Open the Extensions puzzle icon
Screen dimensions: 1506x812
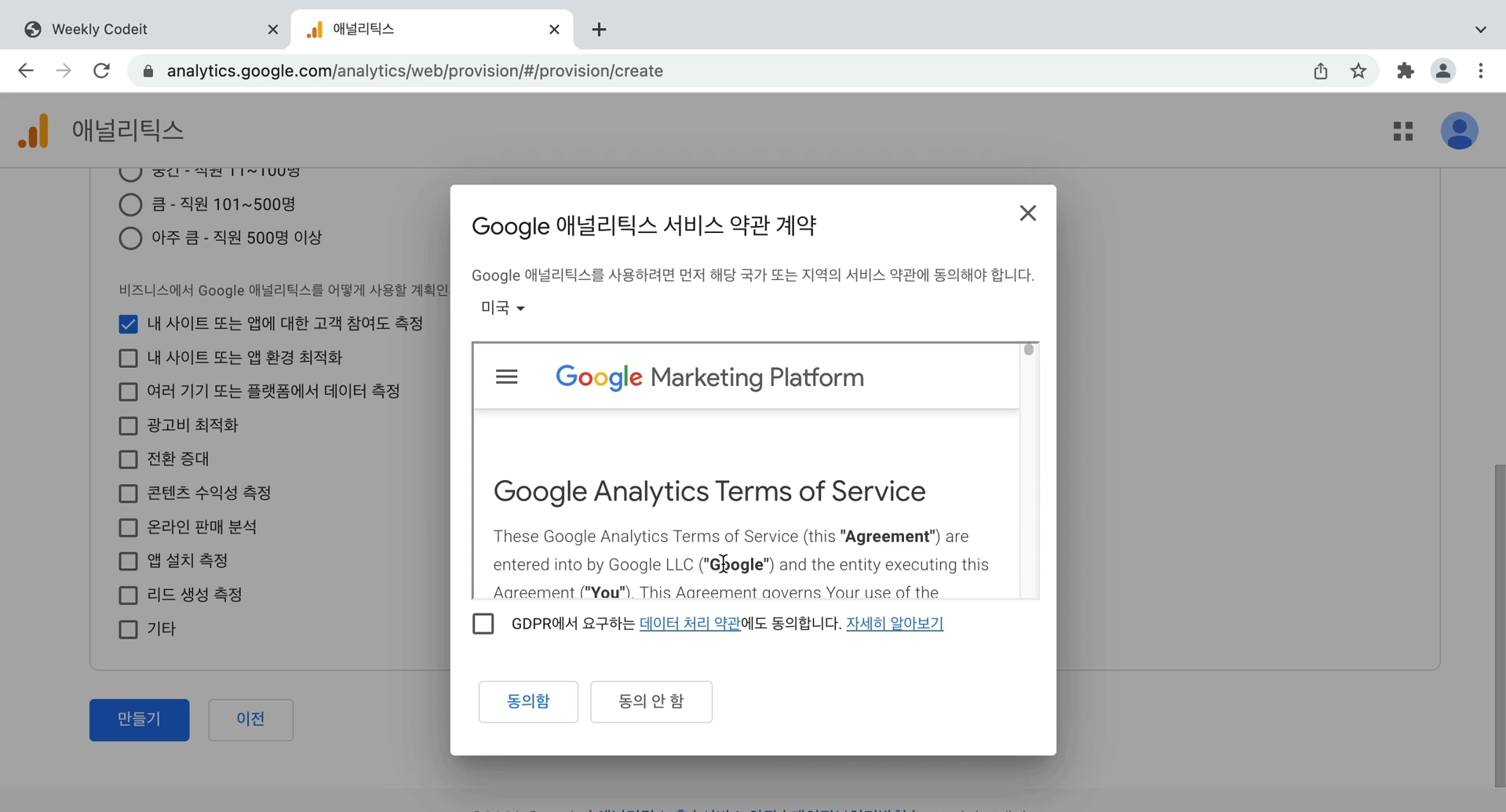pyautogui.click(x=1405, y=71)
